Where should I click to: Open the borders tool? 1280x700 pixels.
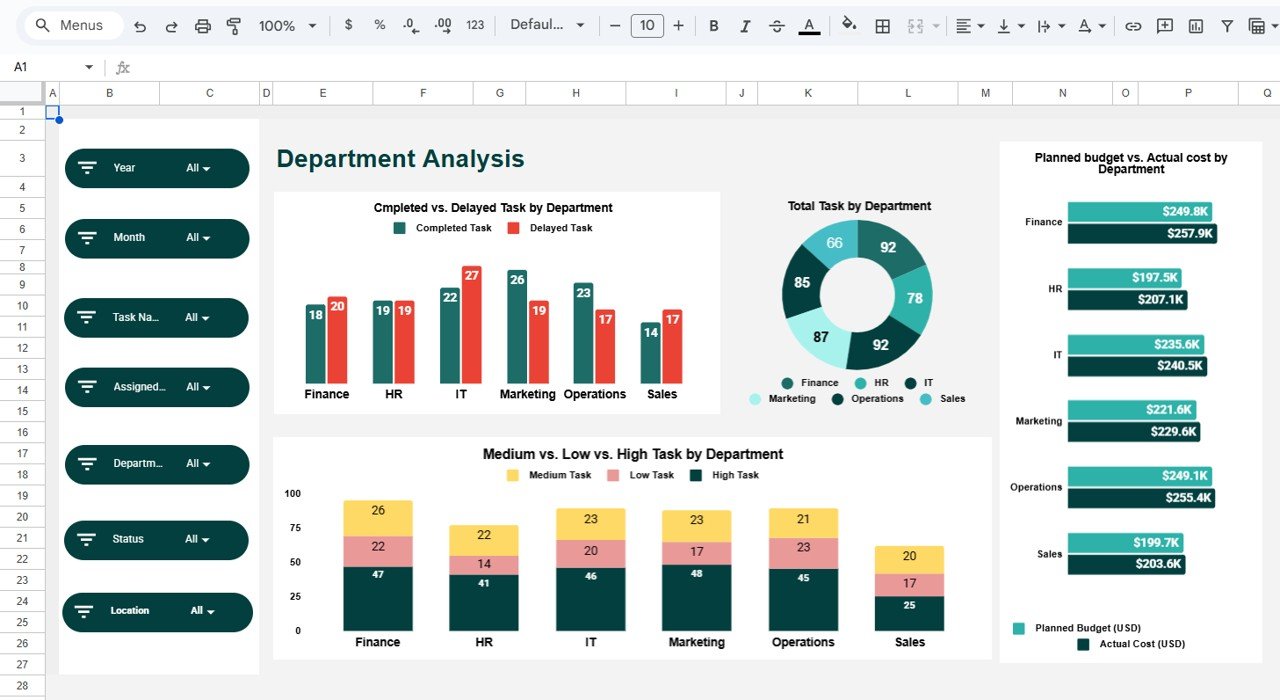tap(882, 26)
